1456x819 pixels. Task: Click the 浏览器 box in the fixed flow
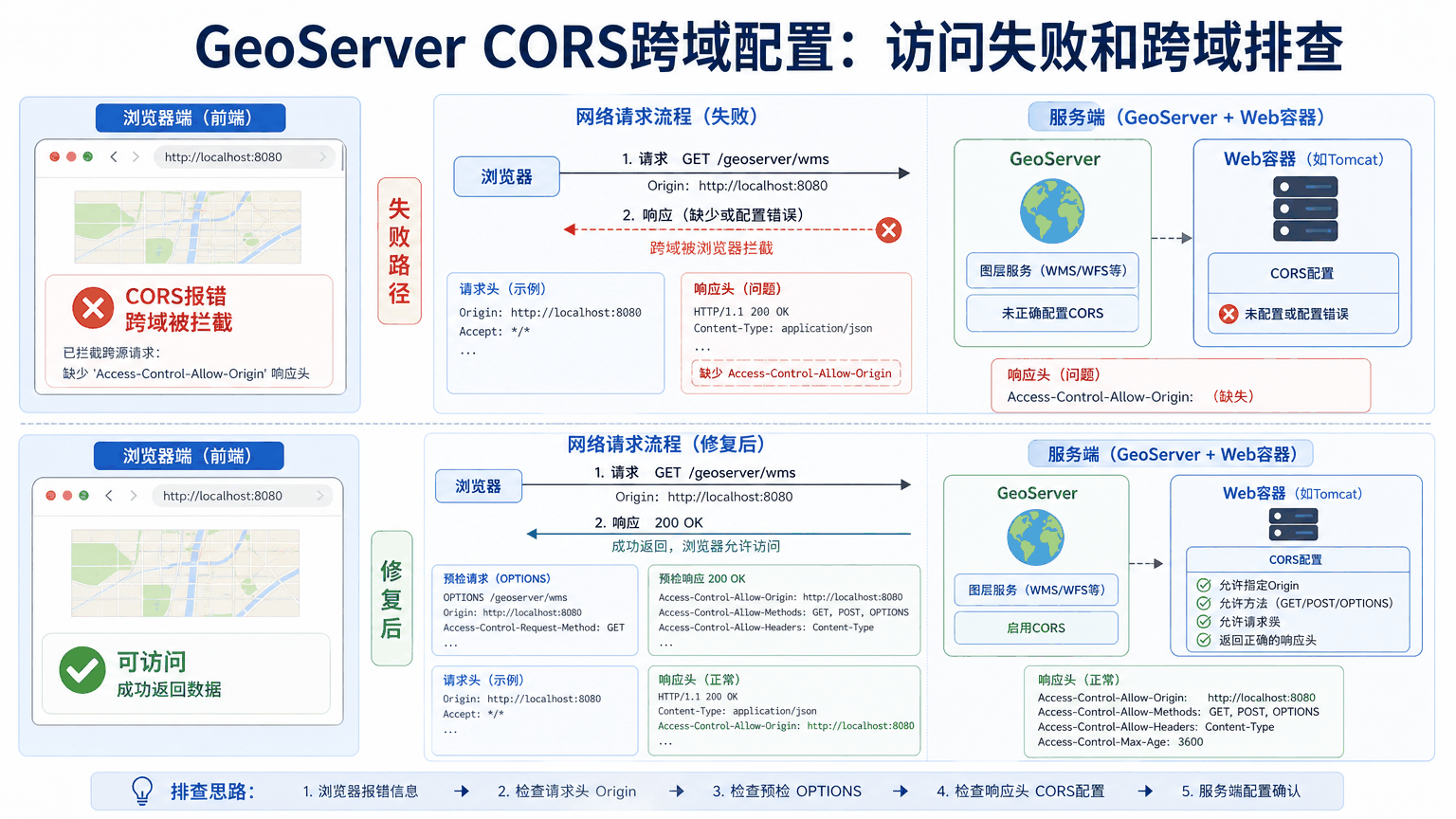coord(479,485)
